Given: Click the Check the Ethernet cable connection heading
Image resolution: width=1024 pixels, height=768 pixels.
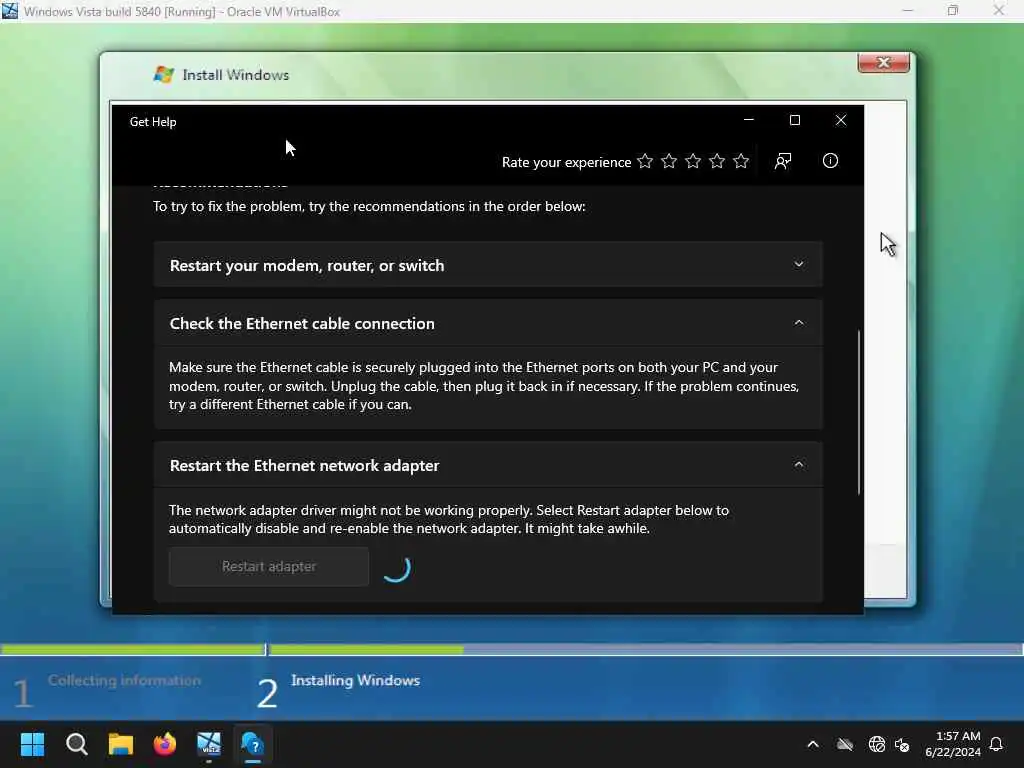Looking at the screenshot, I should [302, 323].
